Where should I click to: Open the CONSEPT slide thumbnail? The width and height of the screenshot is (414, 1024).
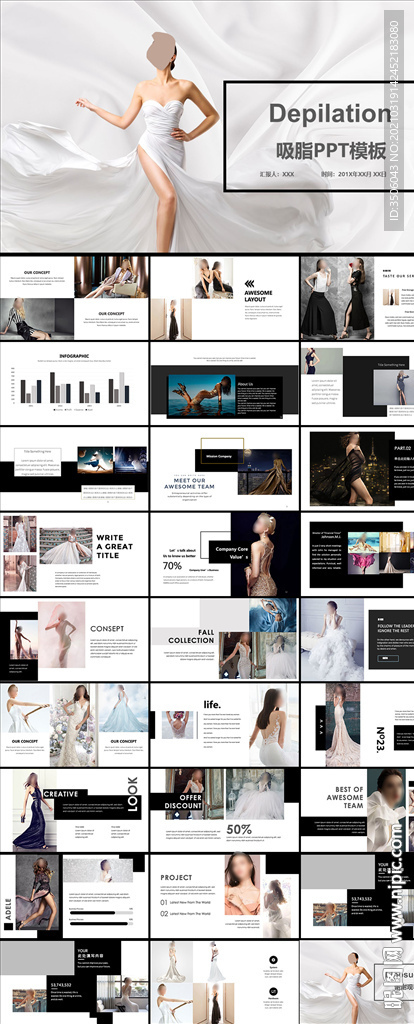pos(74,639)
